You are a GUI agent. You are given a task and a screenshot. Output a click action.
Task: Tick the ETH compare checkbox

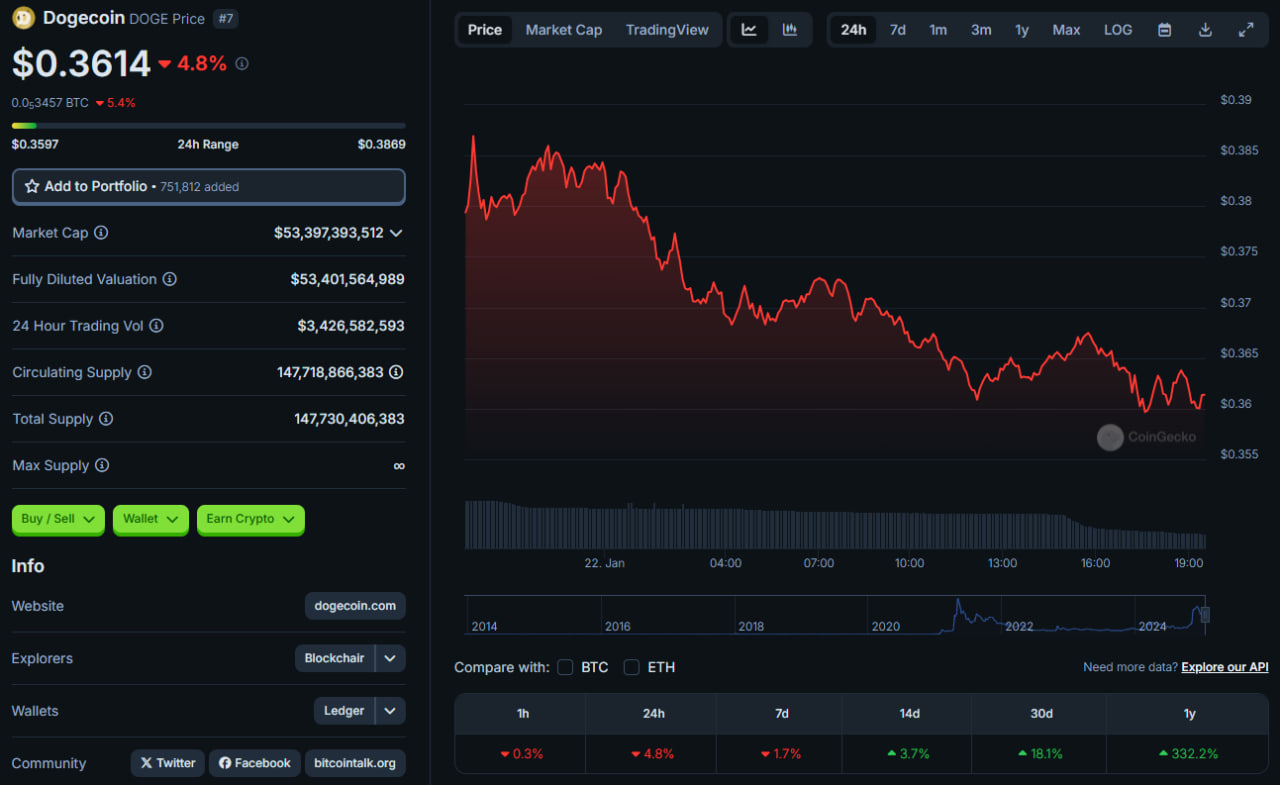(632, 667)
